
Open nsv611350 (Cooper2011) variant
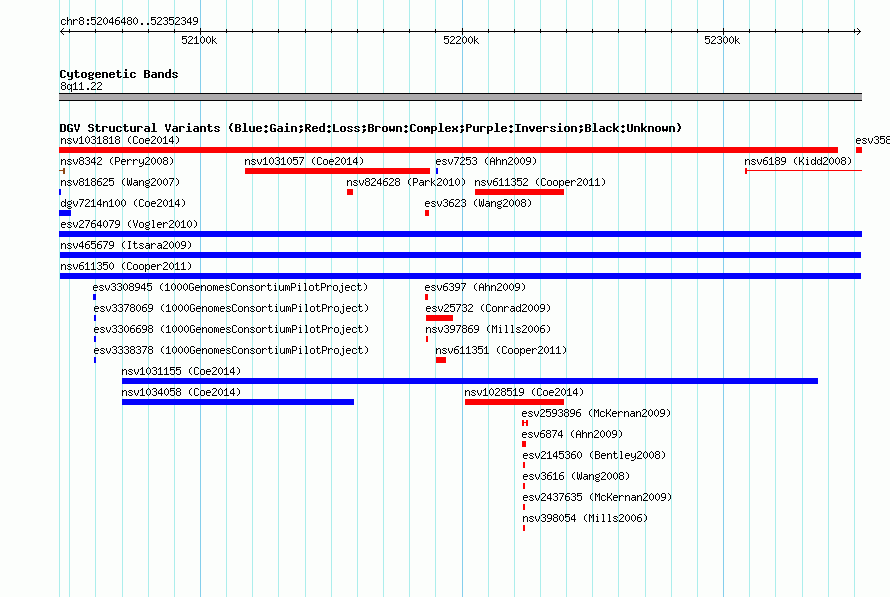point(126,266)
